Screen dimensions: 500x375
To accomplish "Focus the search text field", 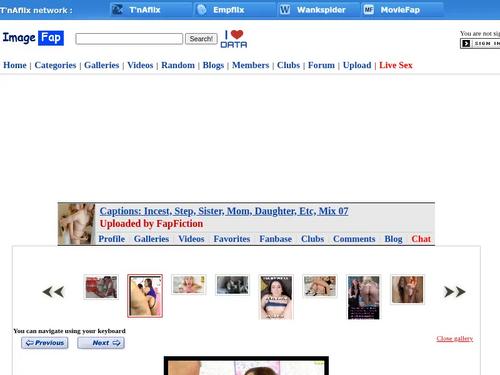I will [x=129, y=39].
